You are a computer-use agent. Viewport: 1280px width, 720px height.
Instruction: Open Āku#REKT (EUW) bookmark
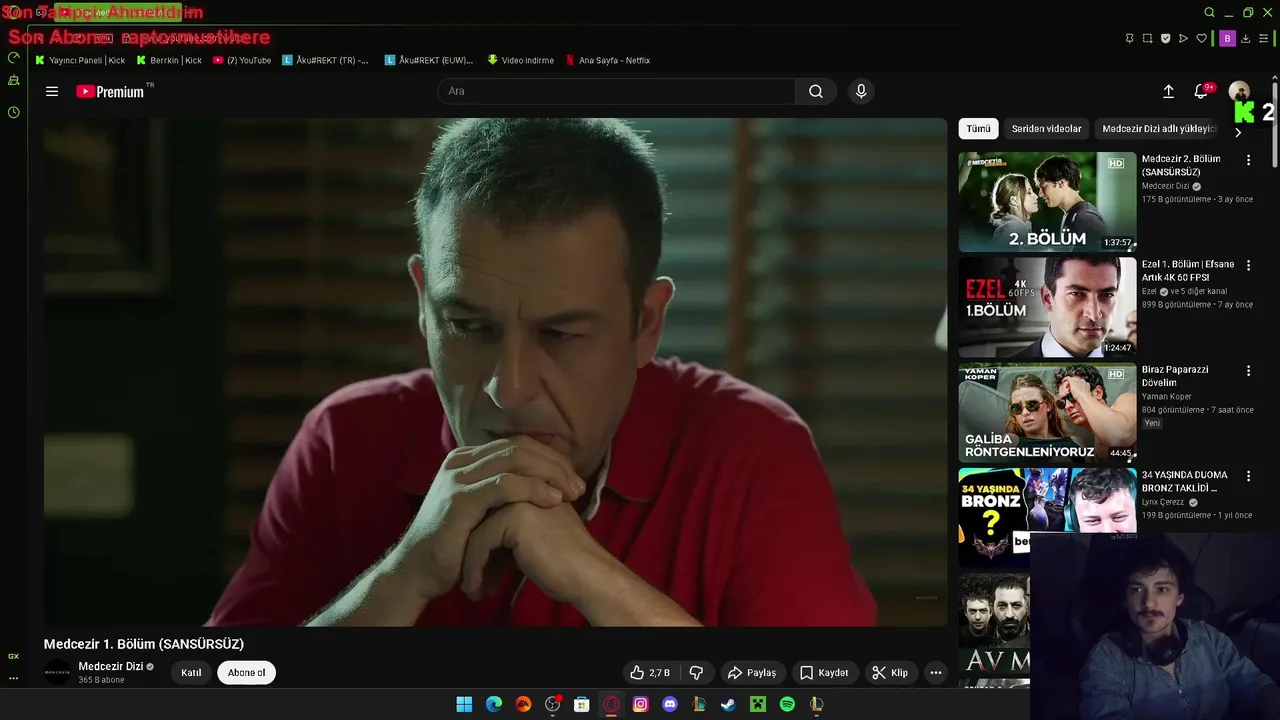pyautogui.click(x=429, y=60)
